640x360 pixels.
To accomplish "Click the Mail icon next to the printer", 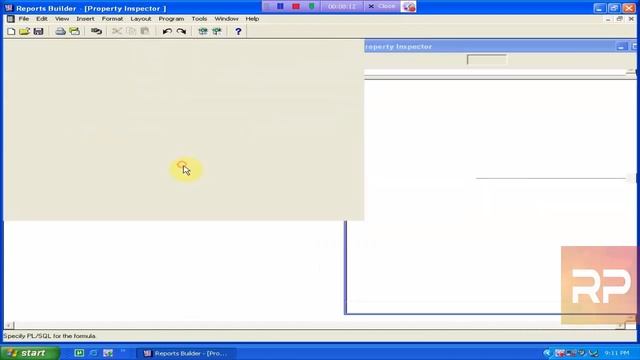I will coord(74,31).
